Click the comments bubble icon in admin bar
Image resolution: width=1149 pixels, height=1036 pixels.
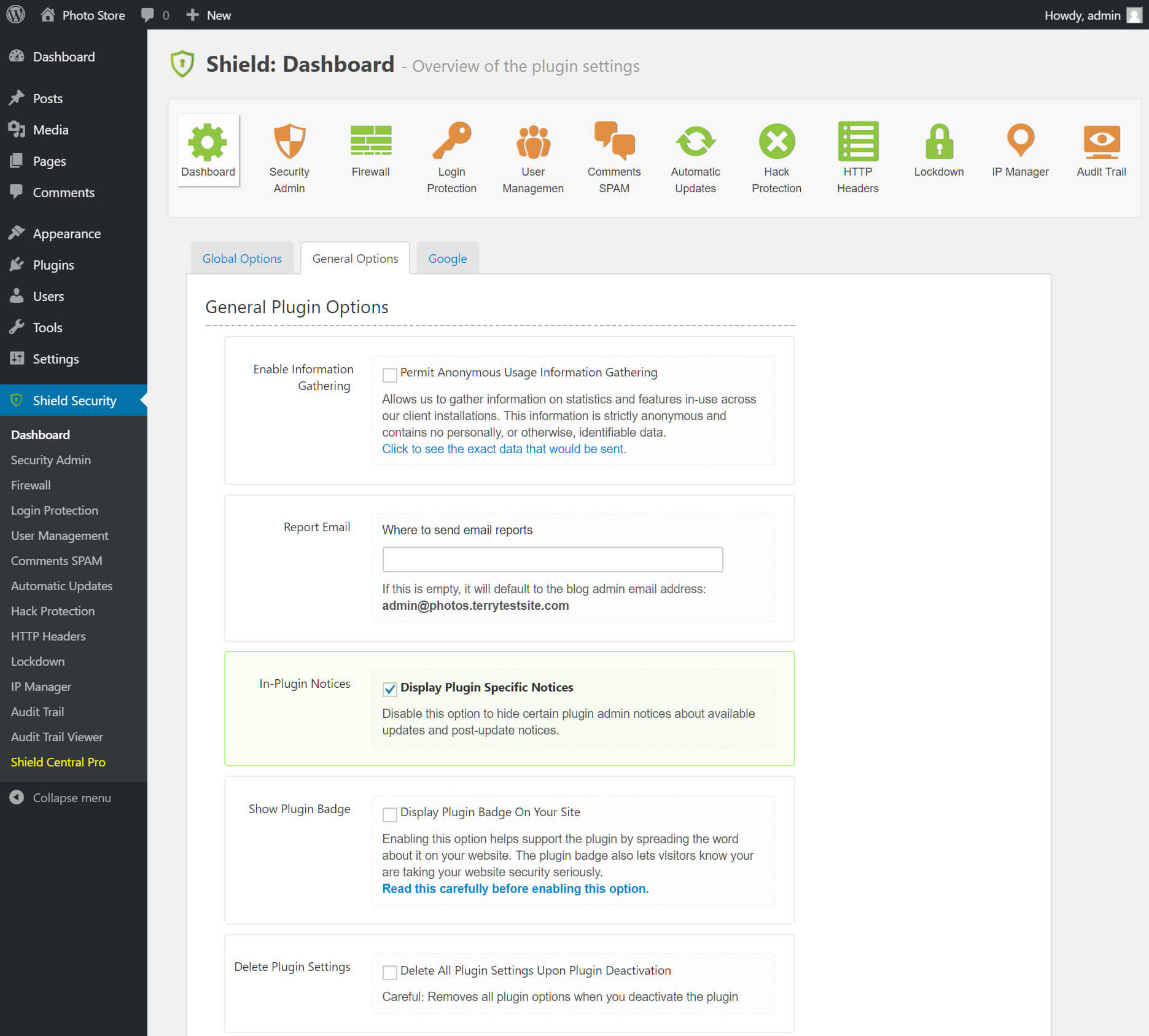147,15
